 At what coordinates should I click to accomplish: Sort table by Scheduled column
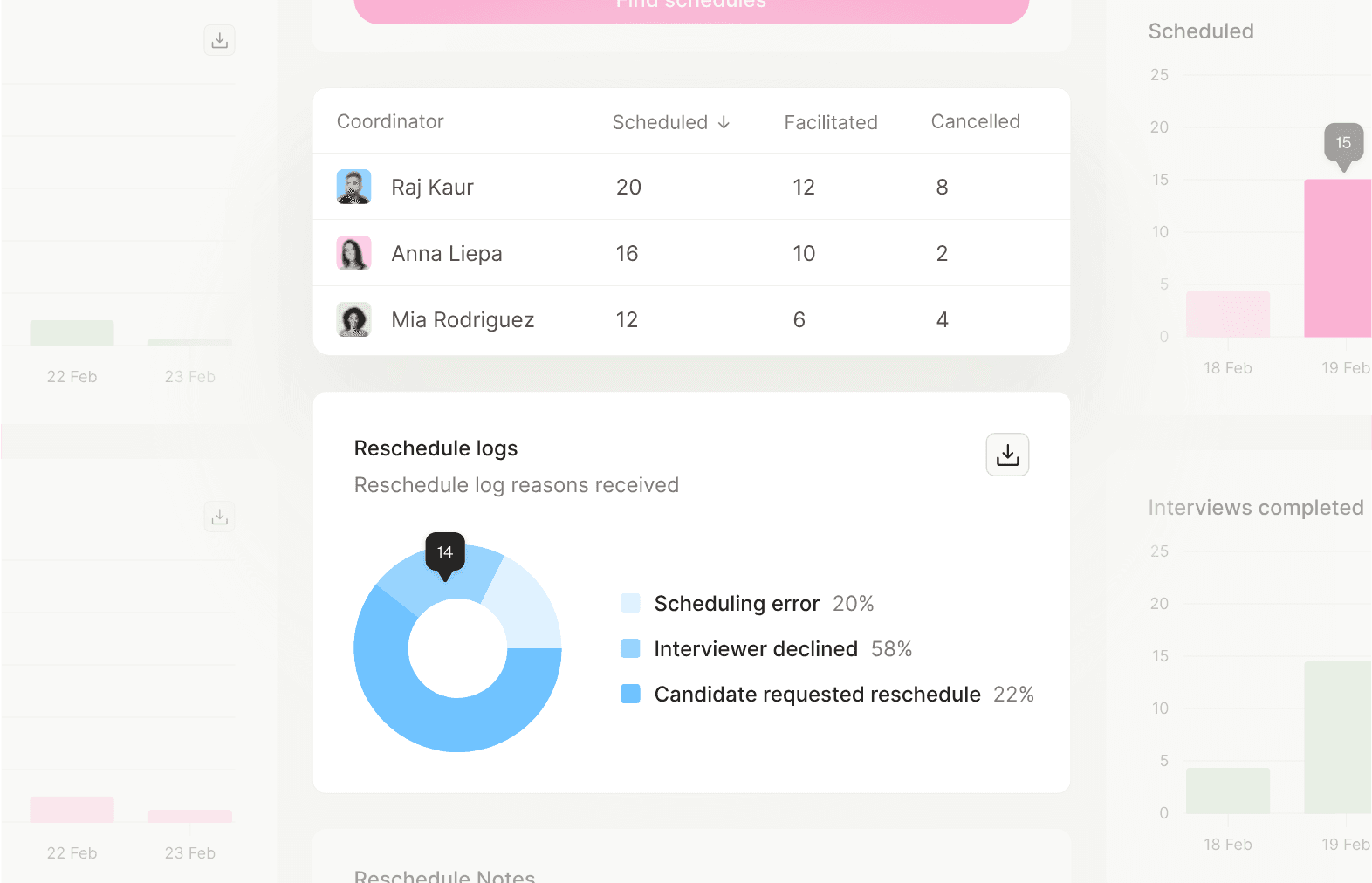(660, 122)
